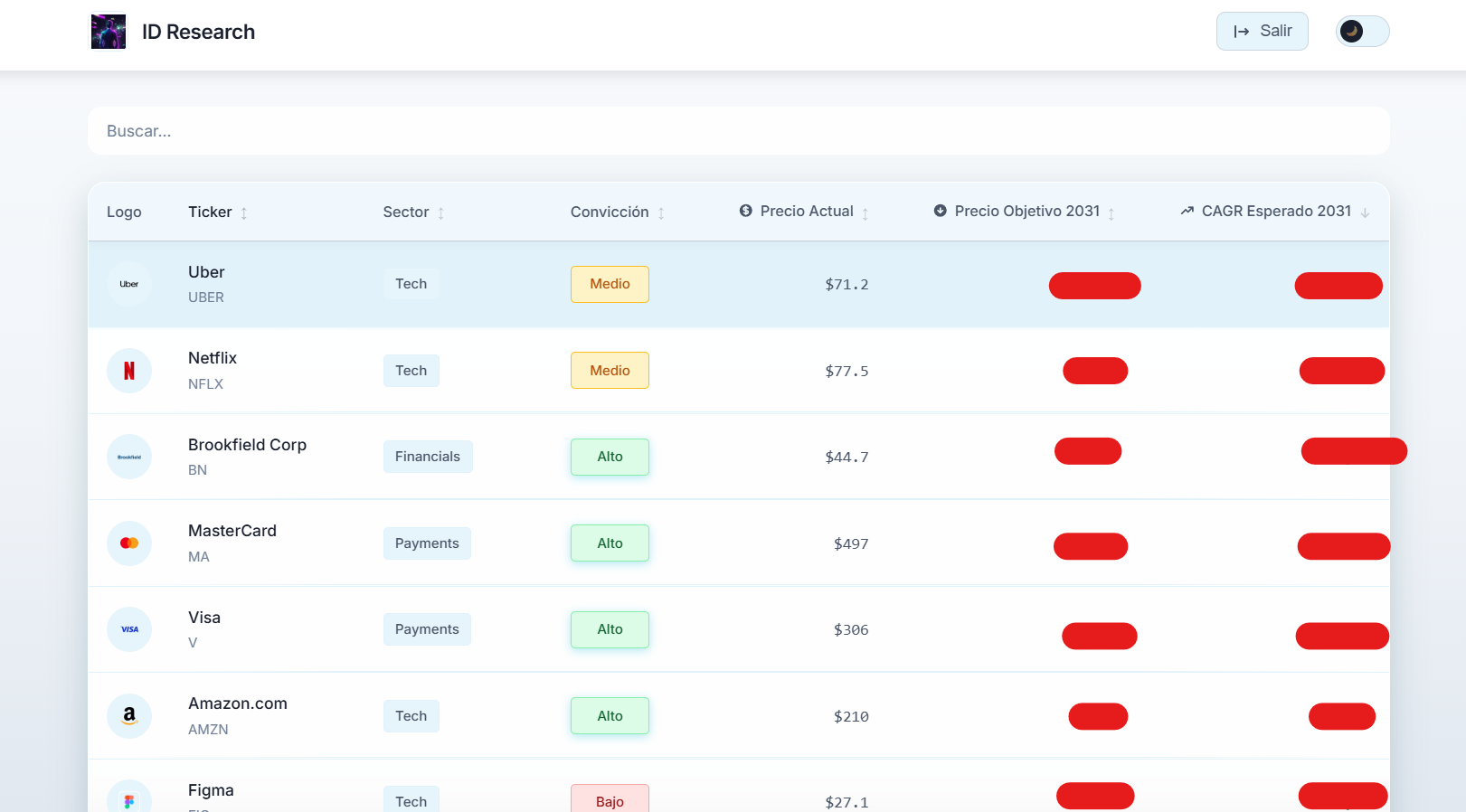Select the Uber row name
The width and height of the screenshot is (1466, 812).
206,272
